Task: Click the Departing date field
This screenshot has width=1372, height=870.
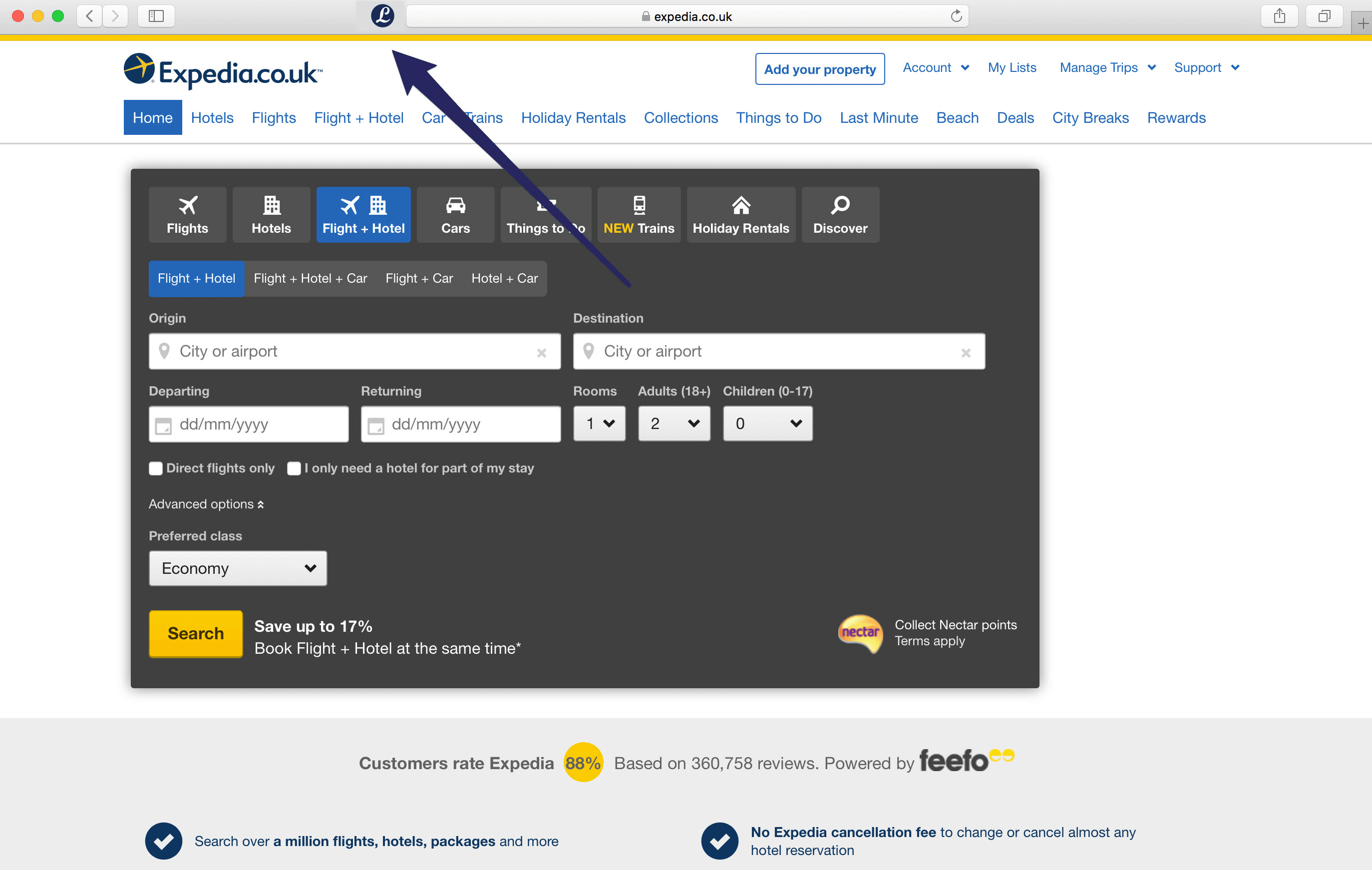Action: [249, 424]
